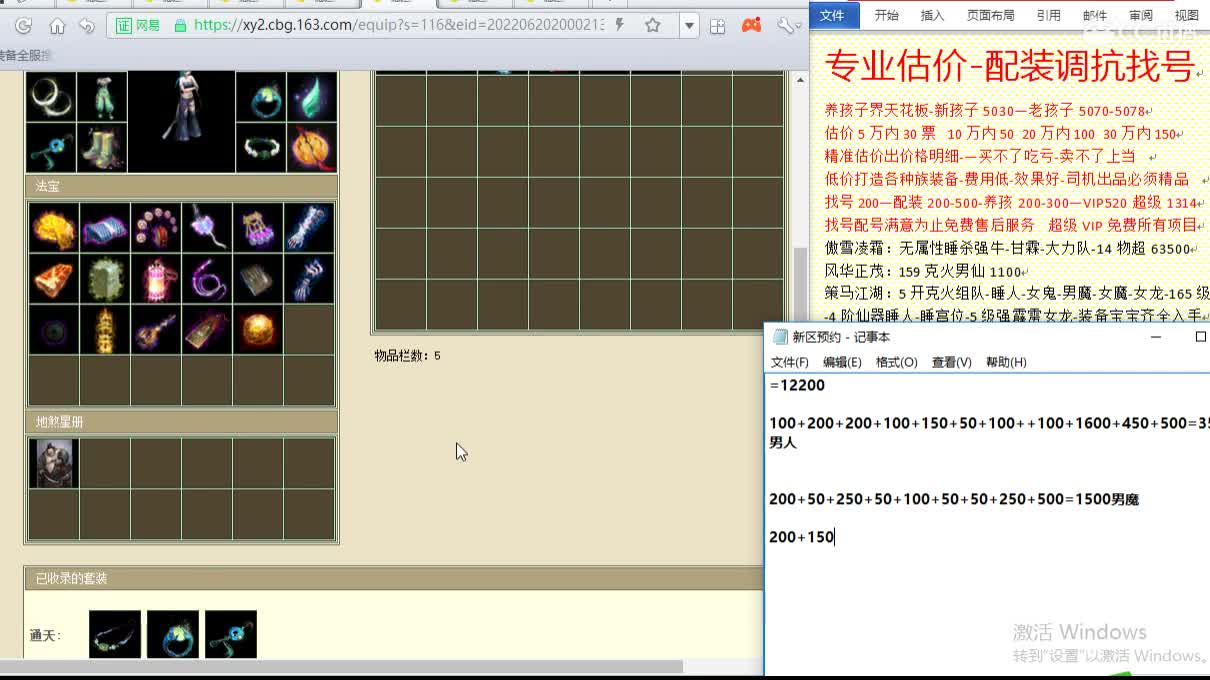Click the web page vertical scrollbar
Screen dimensions: 1210x680
(800, 285)
